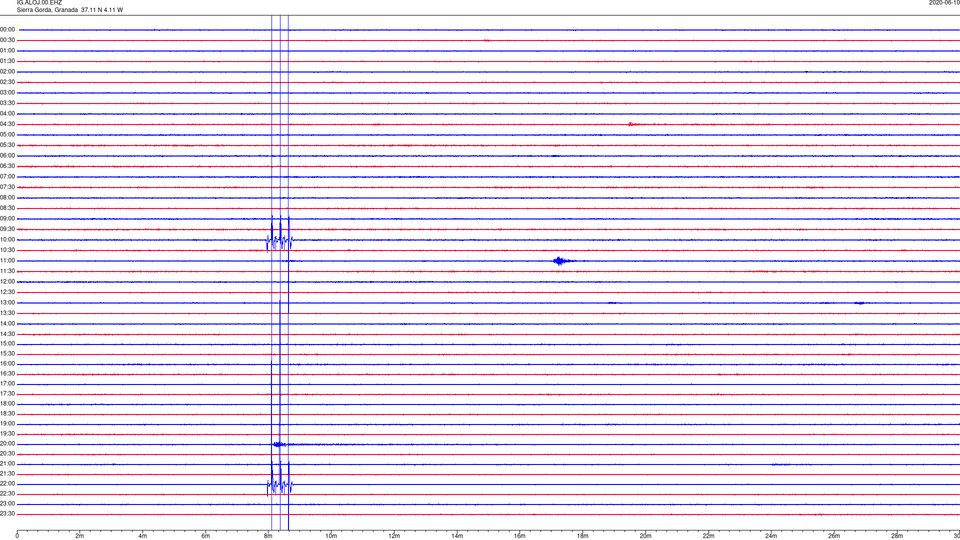This screenshot has height=540, width=960.
Task: Select the 14:30 trace time label
Action: point(7,334)
